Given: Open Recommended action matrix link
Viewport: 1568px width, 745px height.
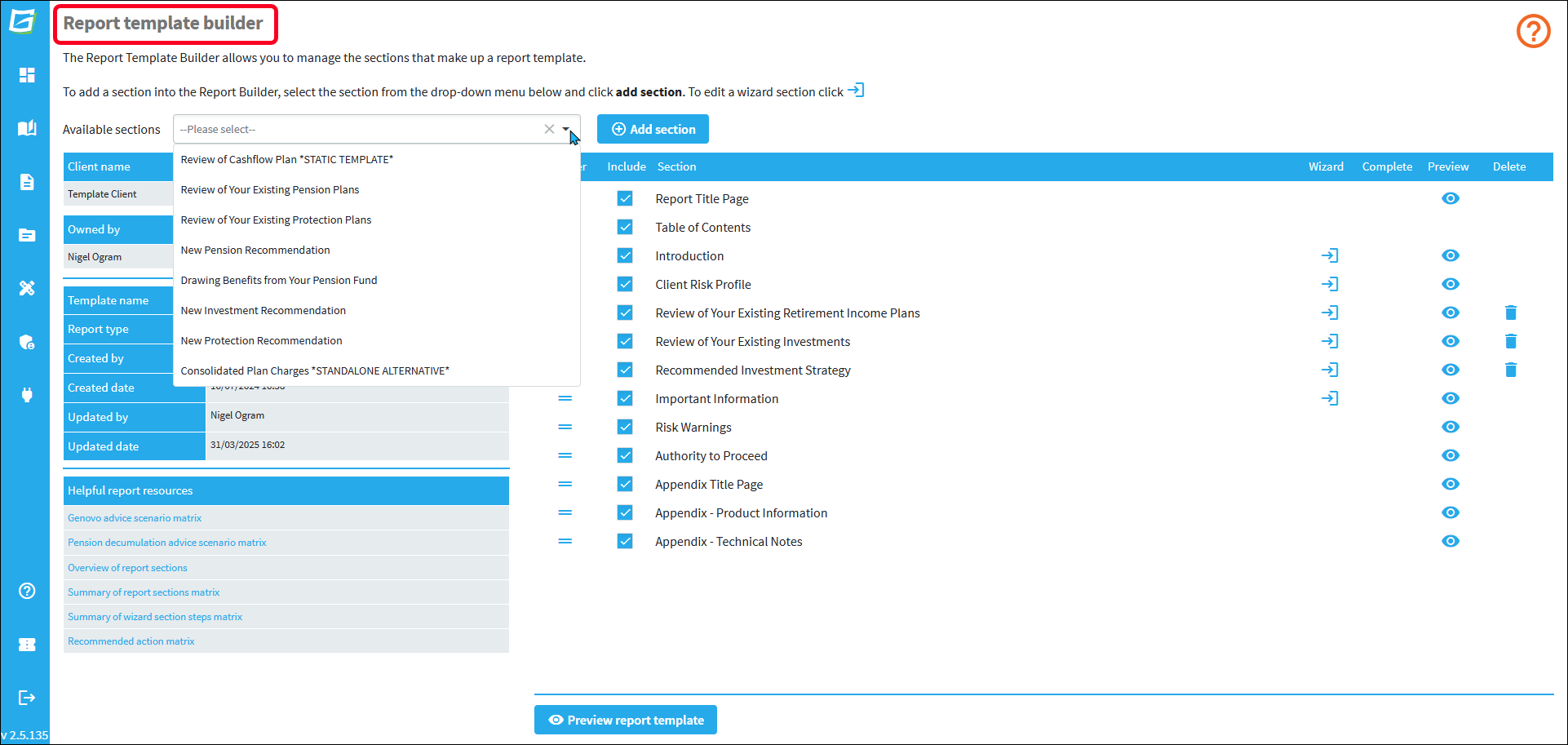Looking at the screenshot, I should pos(131,641).
